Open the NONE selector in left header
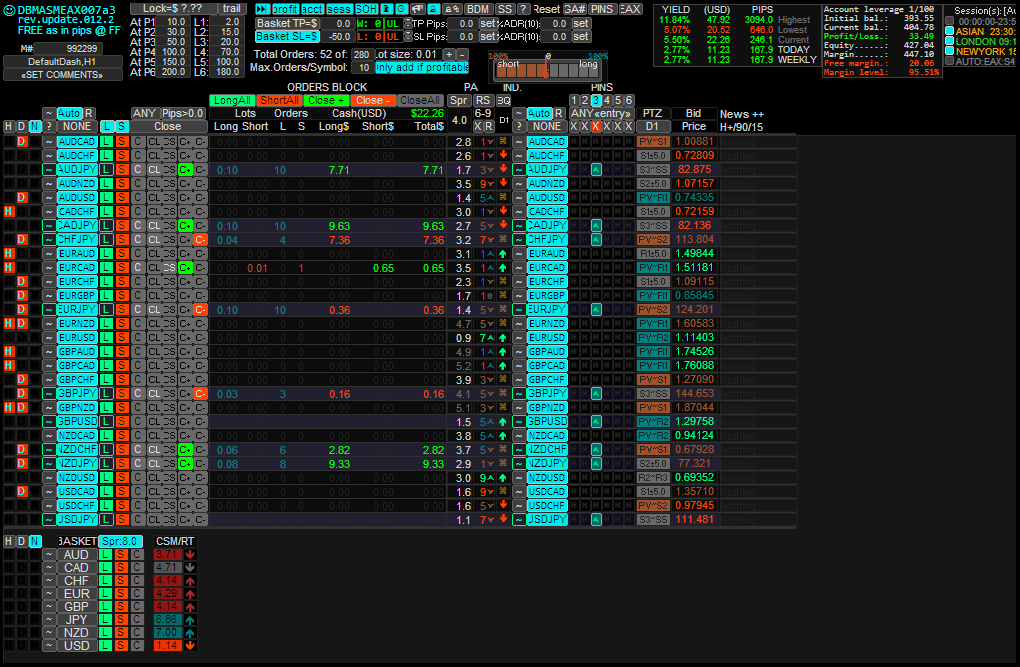The width and height of the screenshot is (1020, 667). click(77, 126)
